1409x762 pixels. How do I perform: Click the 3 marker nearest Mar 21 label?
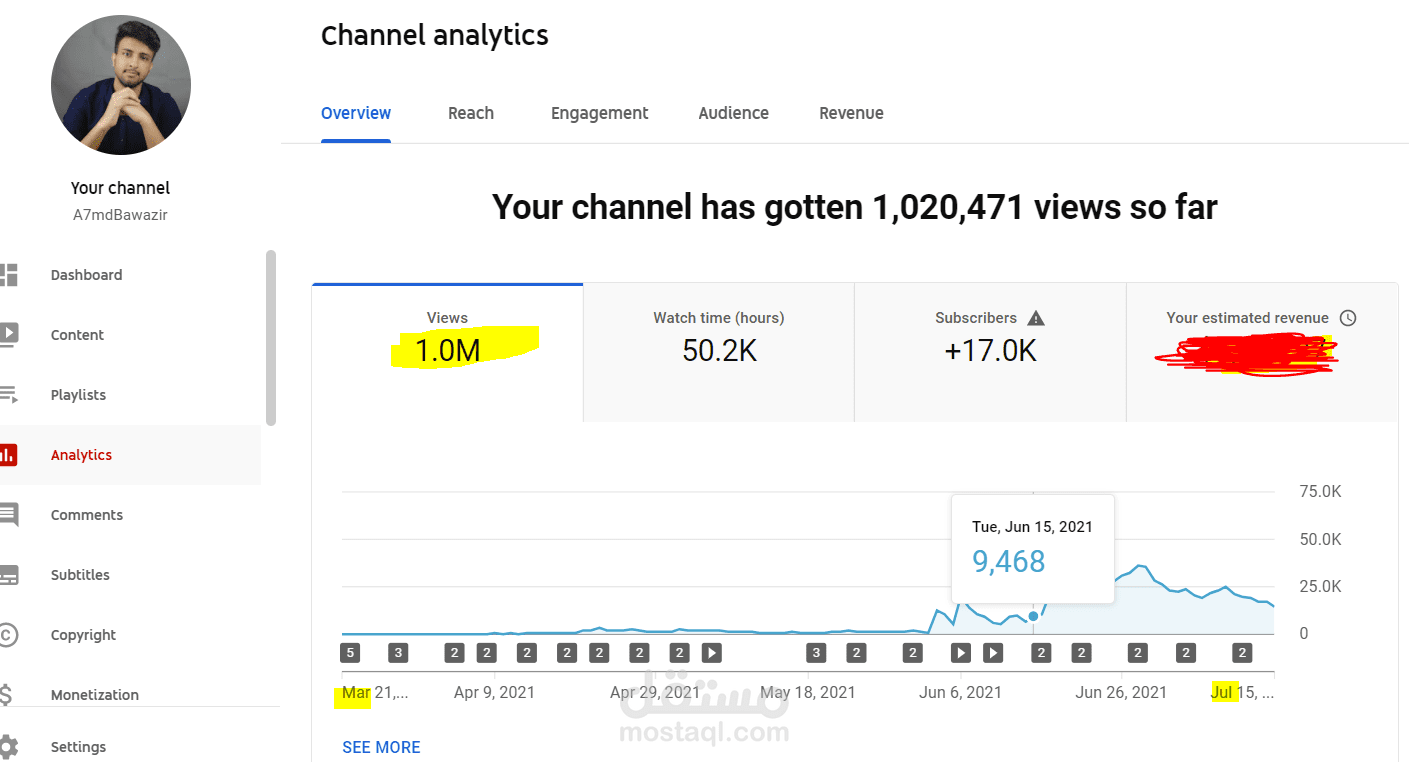point(398,653)
